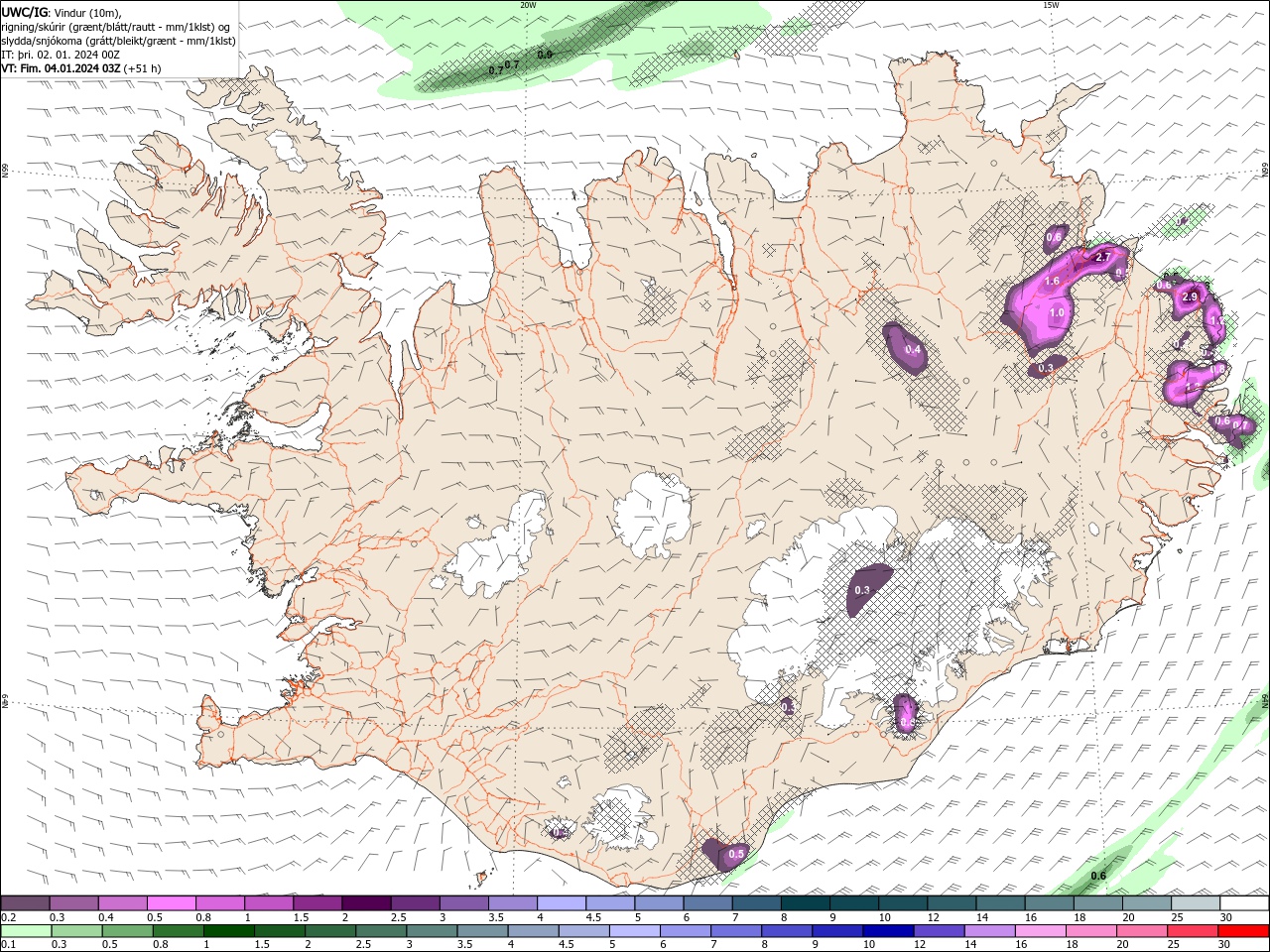1270x952 pixels.
Task: Select the darkest green 1 rain legend swatch
Action: point(228,931)
